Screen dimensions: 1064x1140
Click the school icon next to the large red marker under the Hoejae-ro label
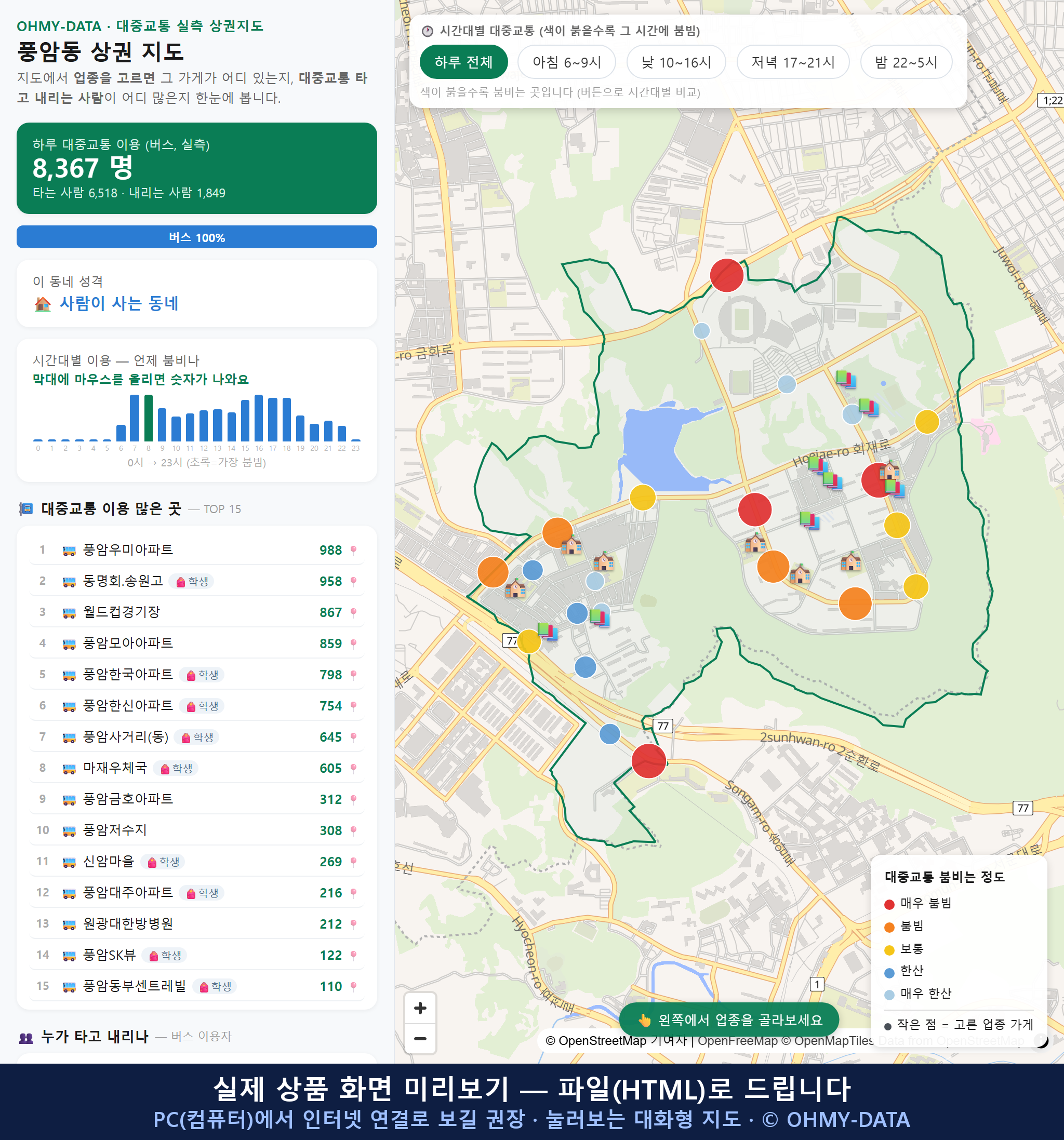889,470
